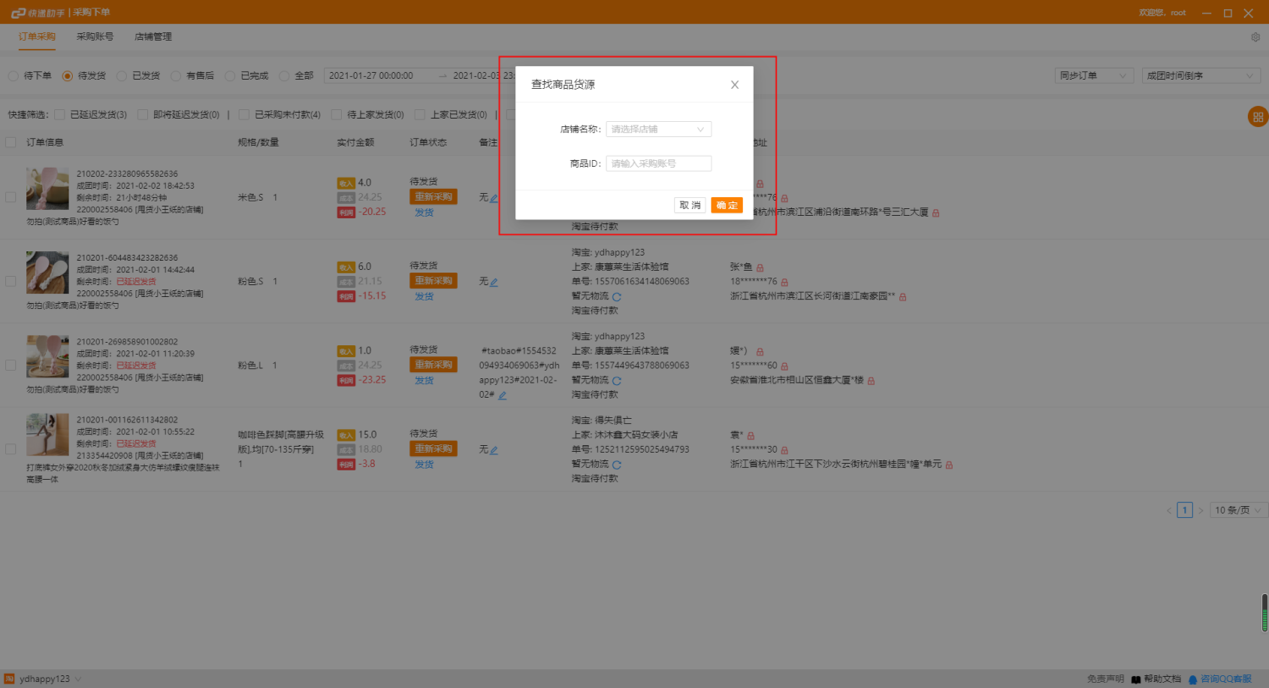Click the 商品ID input field in the dialog

657,162
